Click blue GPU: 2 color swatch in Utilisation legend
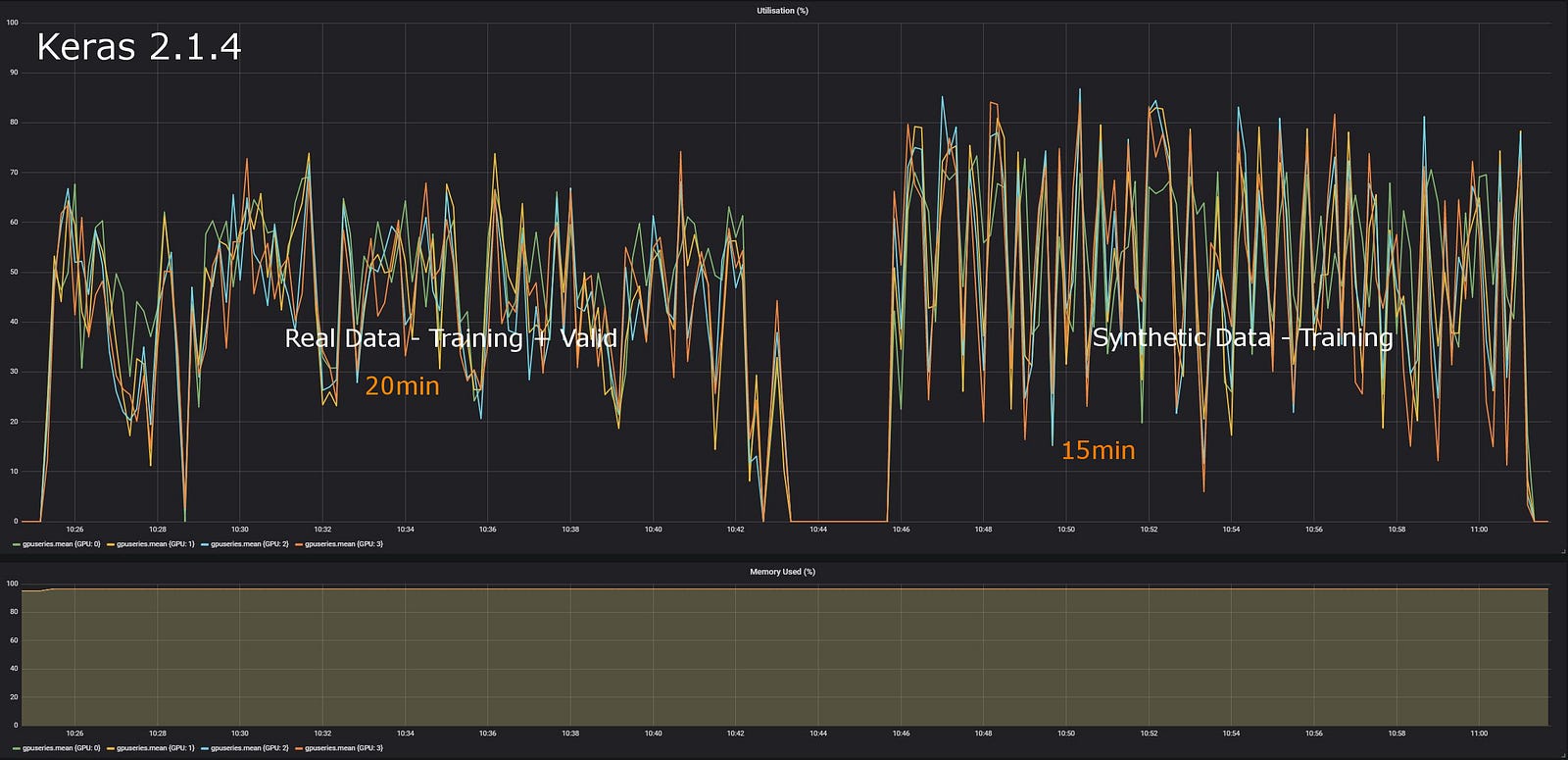 coord(204,544)
